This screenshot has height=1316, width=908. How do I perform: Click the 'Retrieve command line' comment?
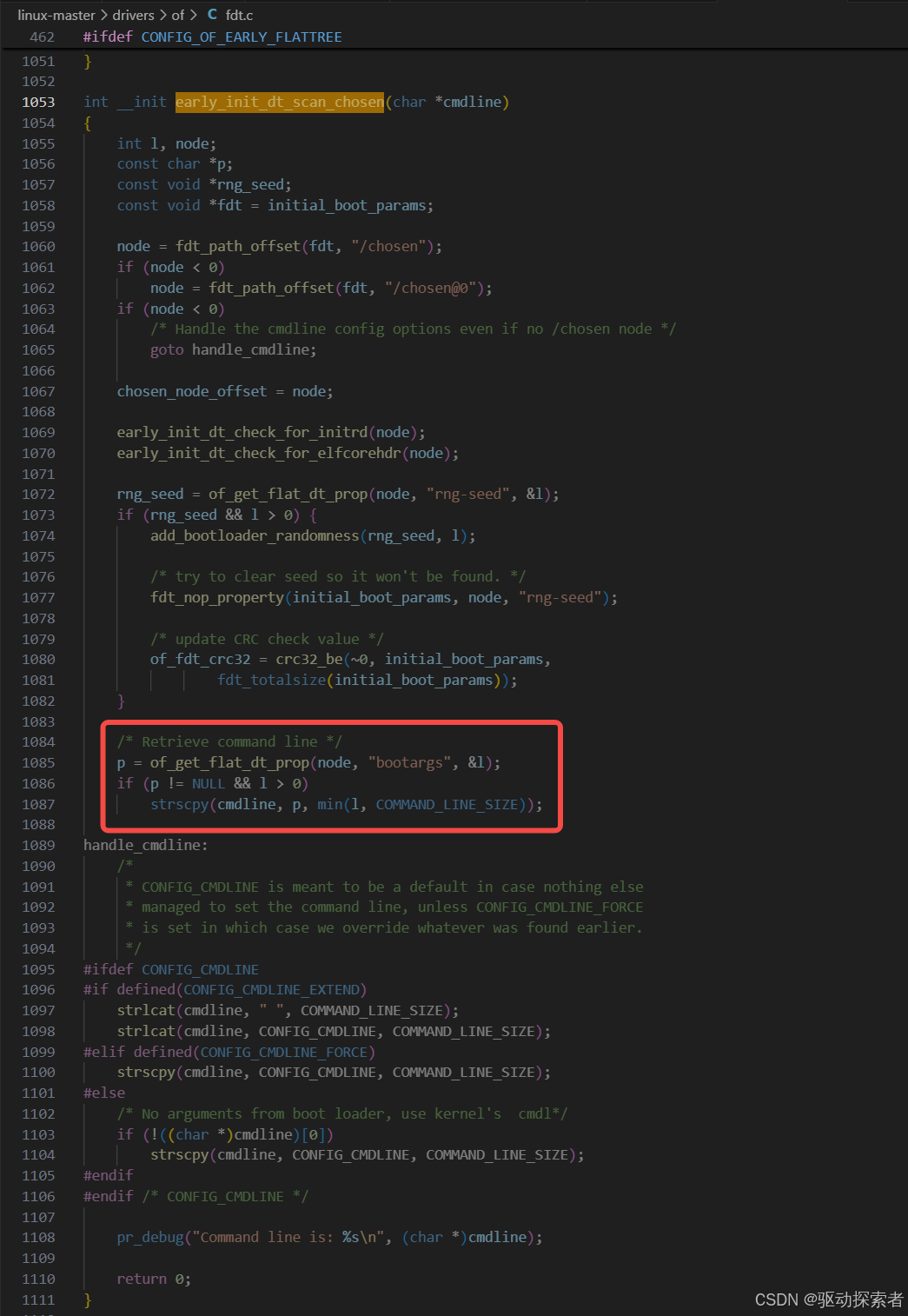tap(229, 742)
